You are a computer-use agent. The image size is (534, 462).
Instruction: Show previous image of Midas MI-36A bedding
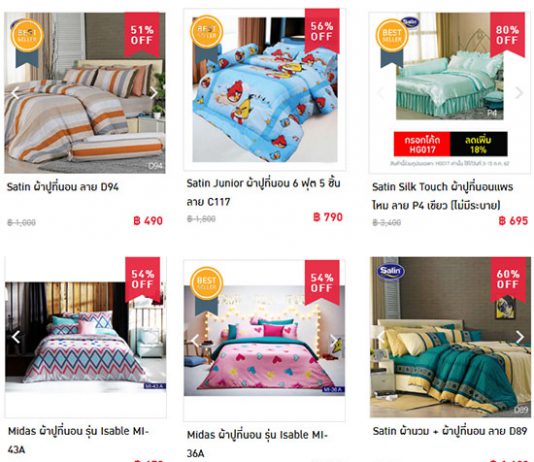195,340
